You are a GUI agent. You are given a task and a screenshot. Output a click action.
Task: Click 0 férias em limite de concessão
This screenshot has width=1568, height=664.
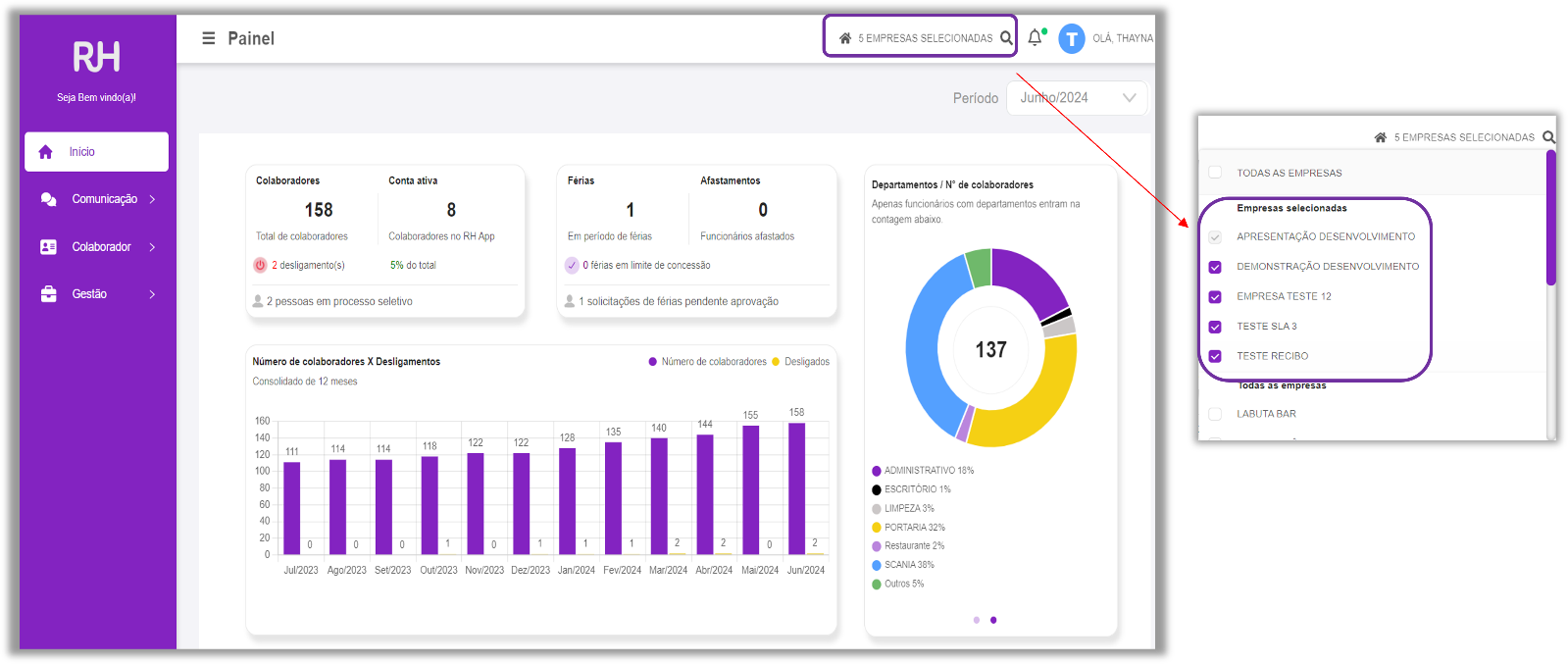(x=646, y=265)
